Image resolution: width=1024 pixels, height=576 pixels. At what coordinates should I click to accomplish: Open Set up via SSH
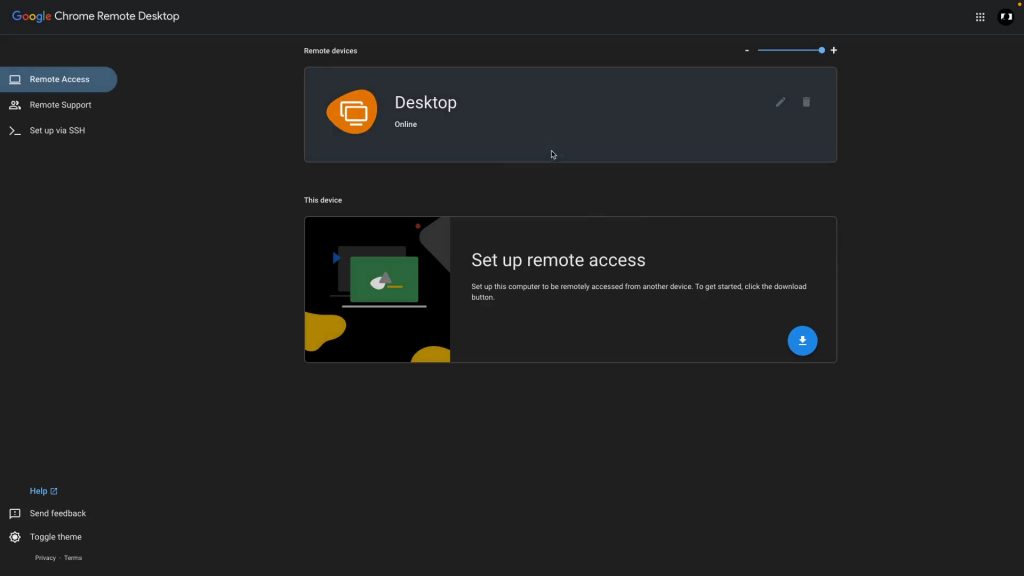pos(58,131)
